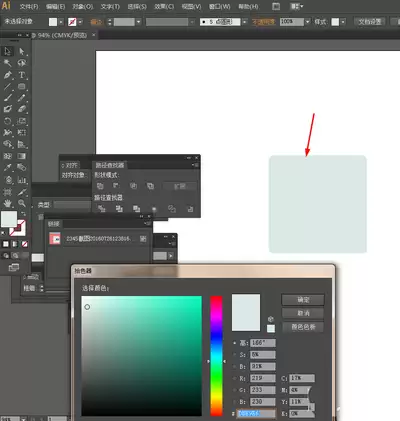Select the Zoom magnifier tool

22,203
